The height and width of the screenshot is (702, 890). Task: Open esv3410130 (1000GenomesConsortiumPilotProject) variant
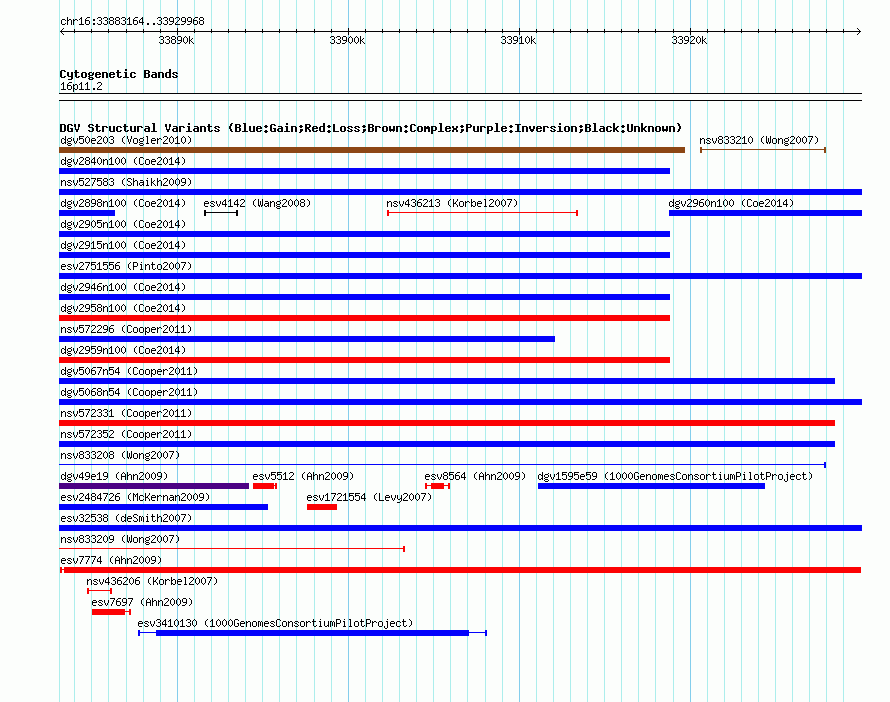point(312,633)
